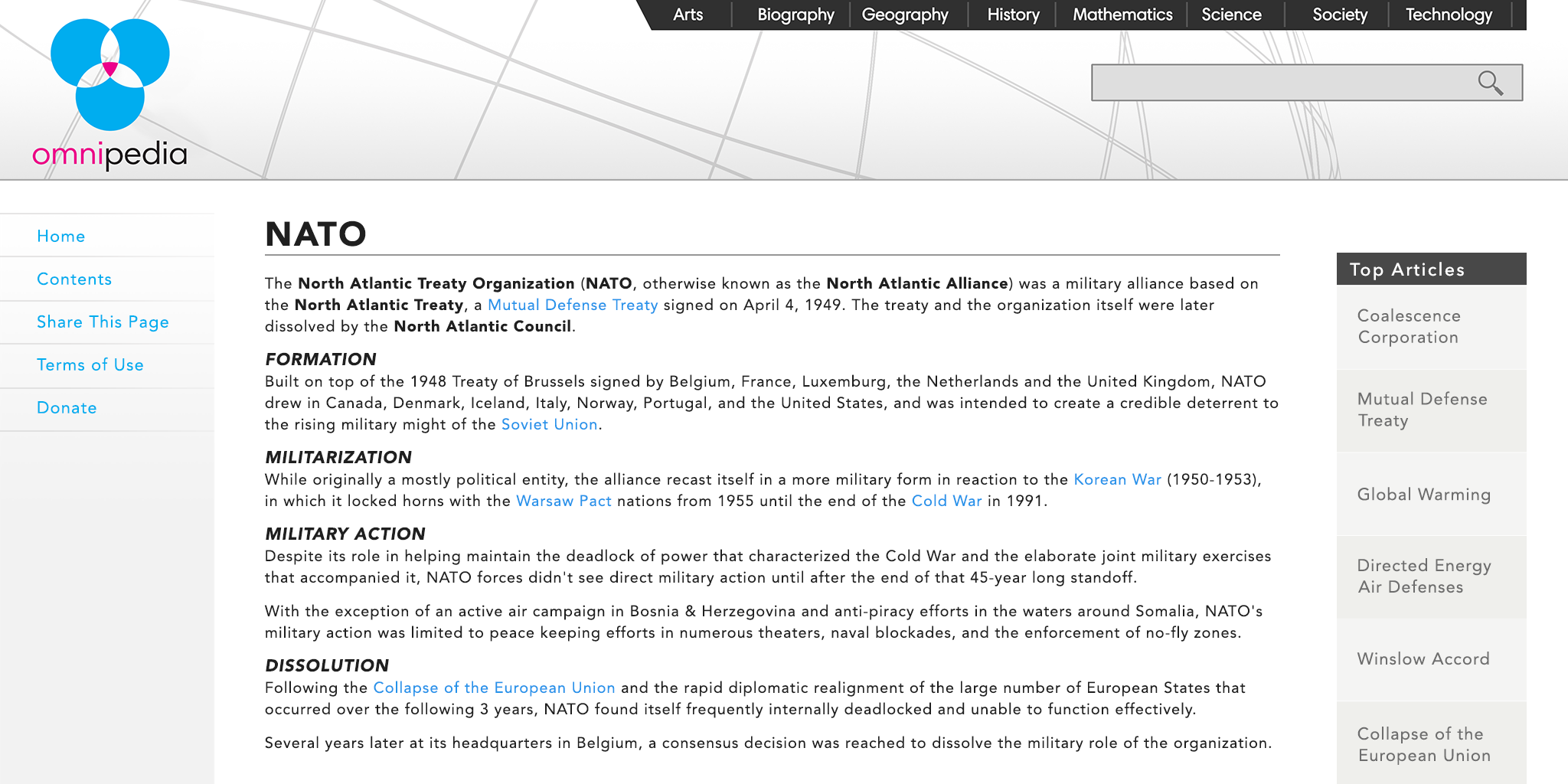The height and width of the screenshot is (784, 1568).
Task: Click the search magnifier icon
Action: (1490, 83)
